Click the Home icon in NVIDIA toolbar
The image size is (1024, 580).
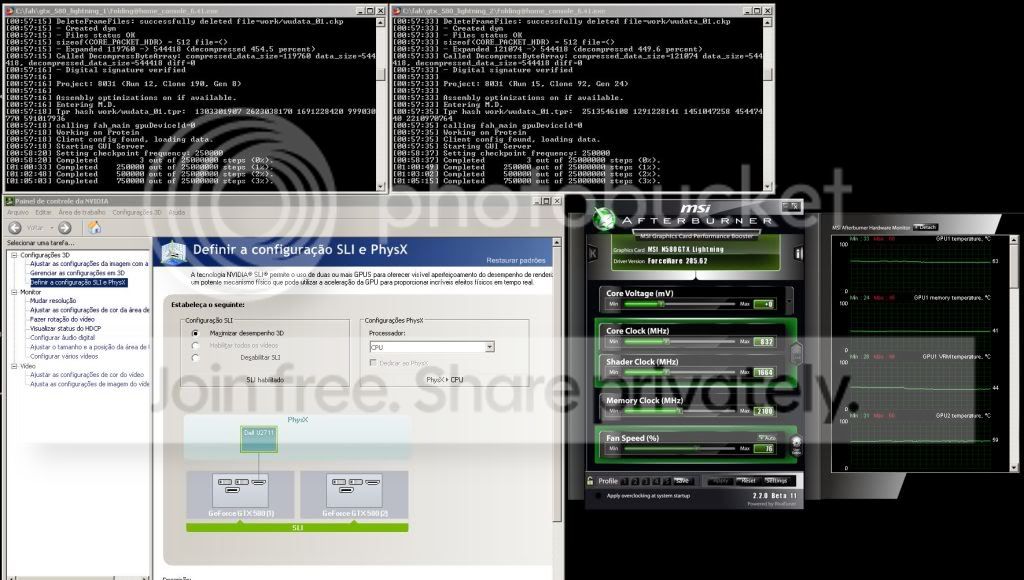pyautogui.click(x=93, y=227)
